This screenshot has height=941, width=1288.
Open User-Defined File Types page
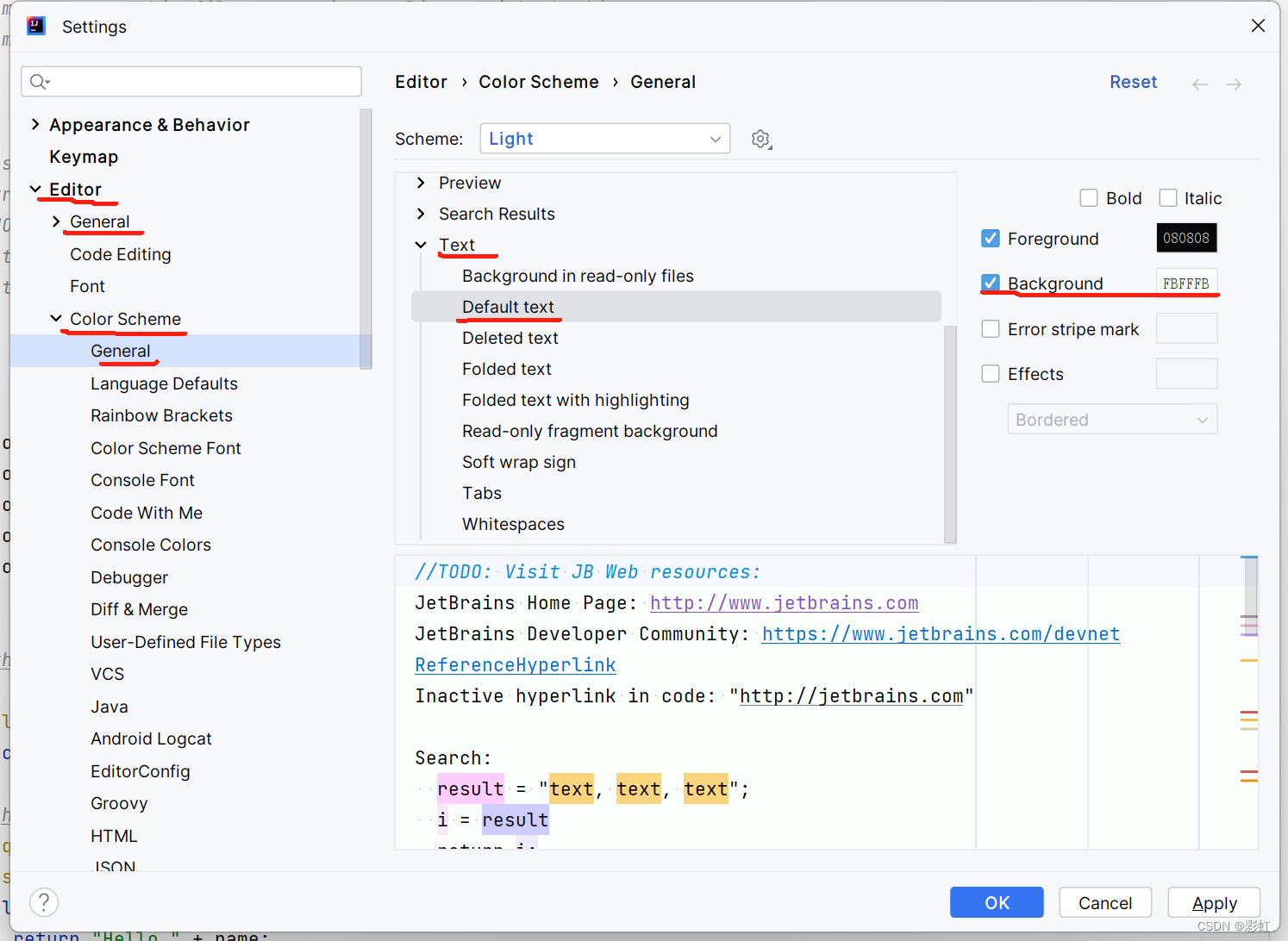185,642
